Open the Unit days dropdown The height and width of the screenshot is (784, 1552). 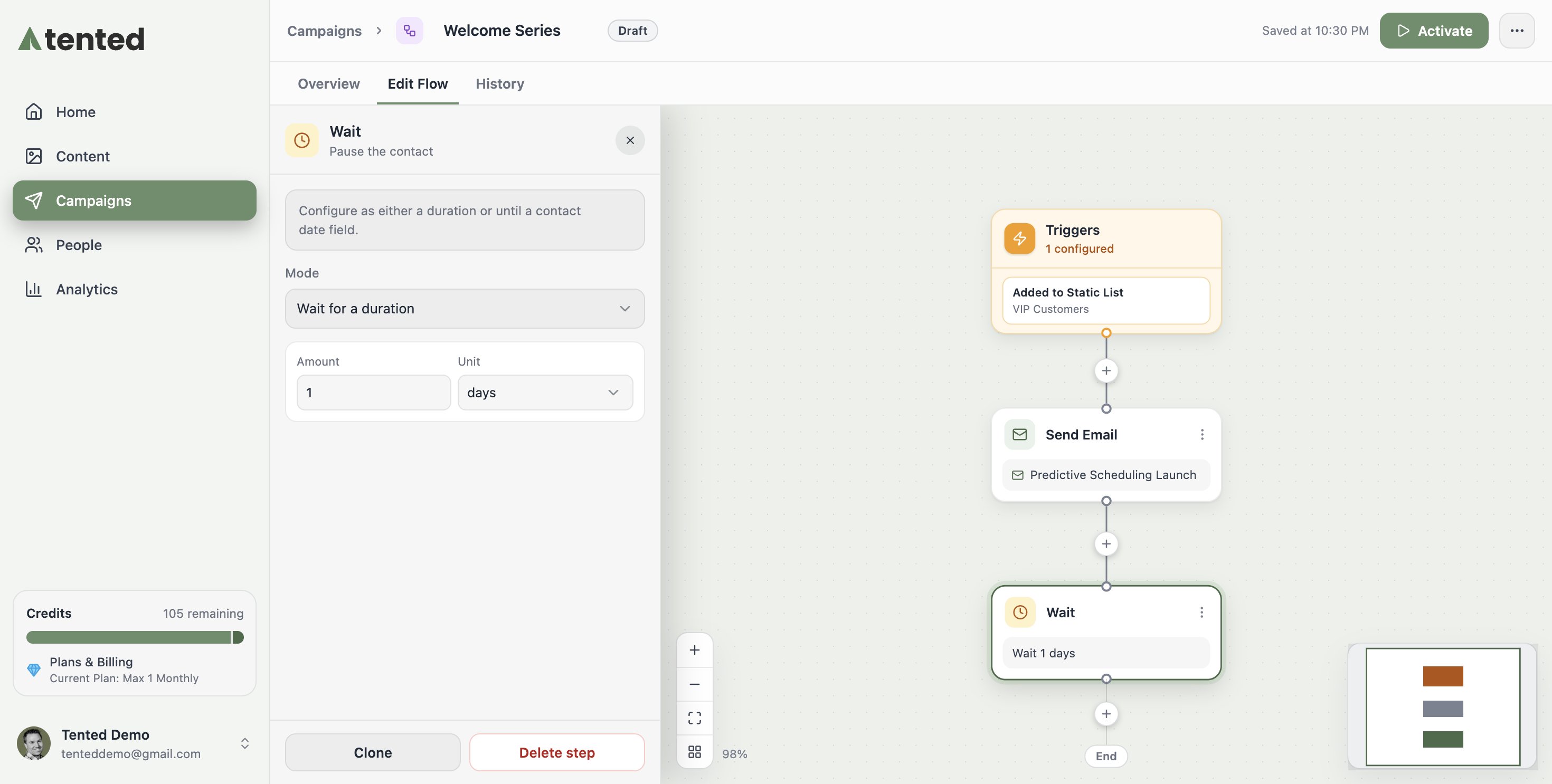pyautogui.click(x=545, y=393)
